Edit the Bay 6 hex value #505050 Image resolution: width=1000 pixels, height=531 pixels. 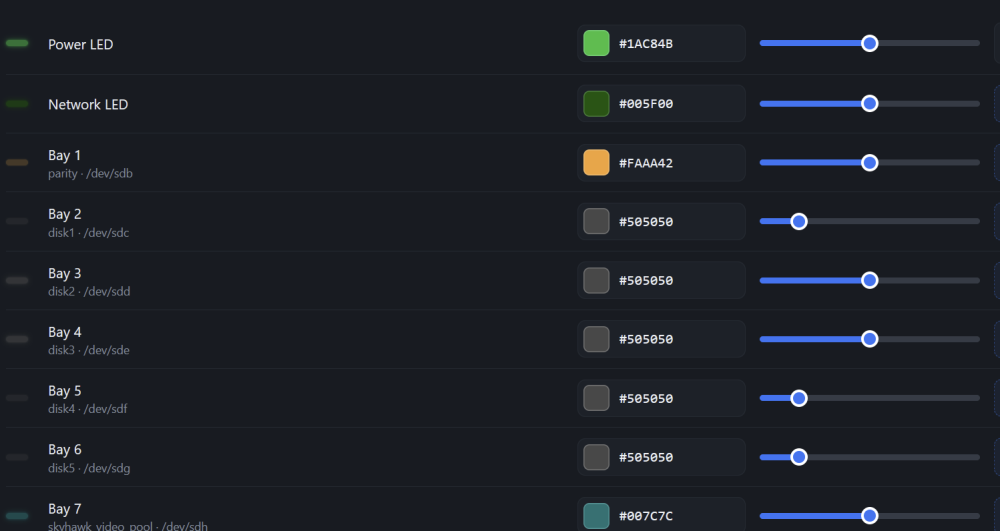645,457
